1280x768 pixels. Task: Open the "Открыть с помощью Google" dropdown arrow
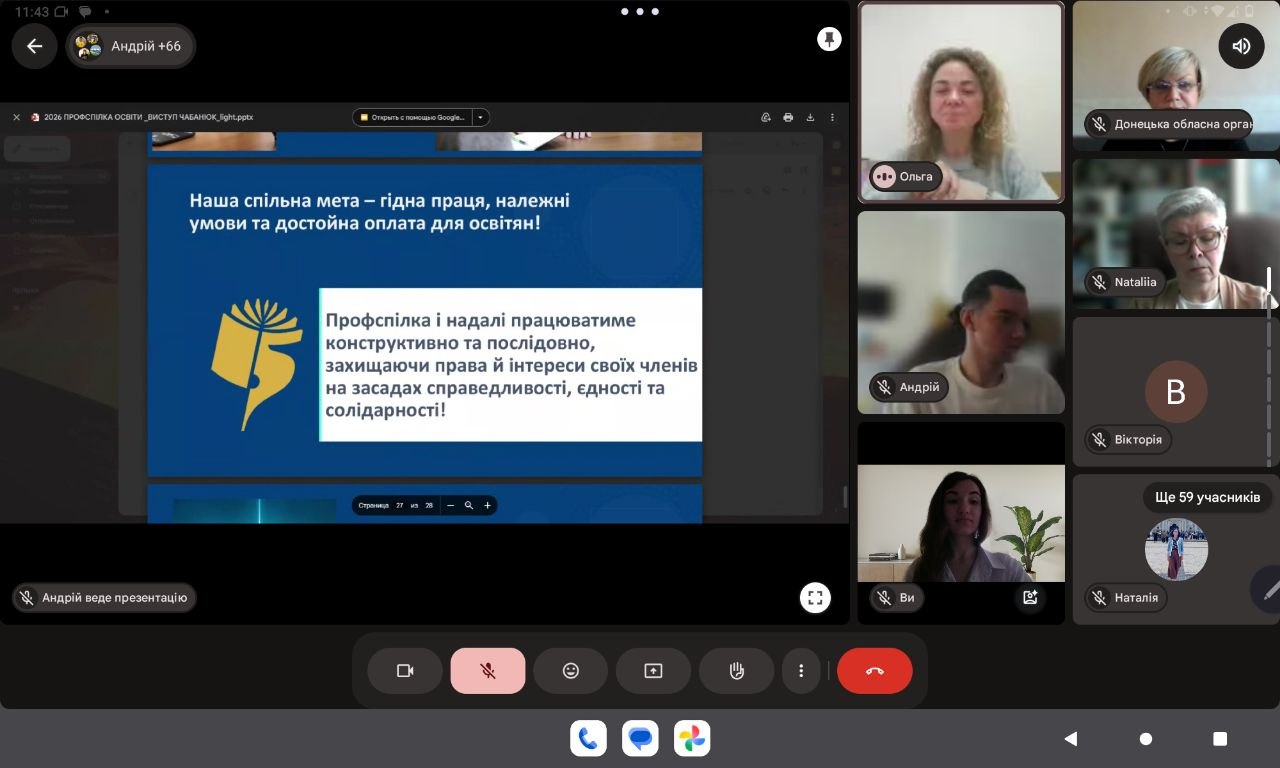(x=480, y=117)
